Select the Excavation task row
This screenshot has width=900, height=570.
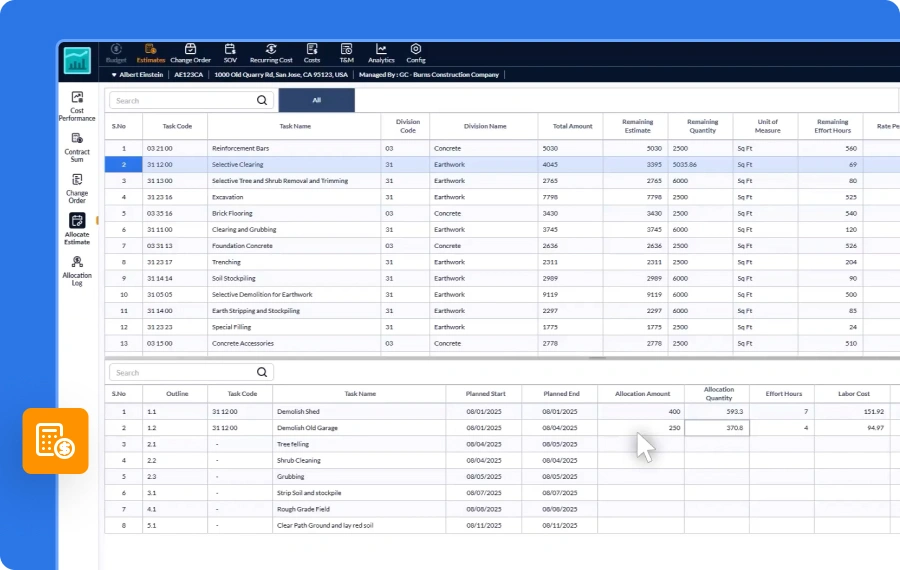tap(502, 197)
